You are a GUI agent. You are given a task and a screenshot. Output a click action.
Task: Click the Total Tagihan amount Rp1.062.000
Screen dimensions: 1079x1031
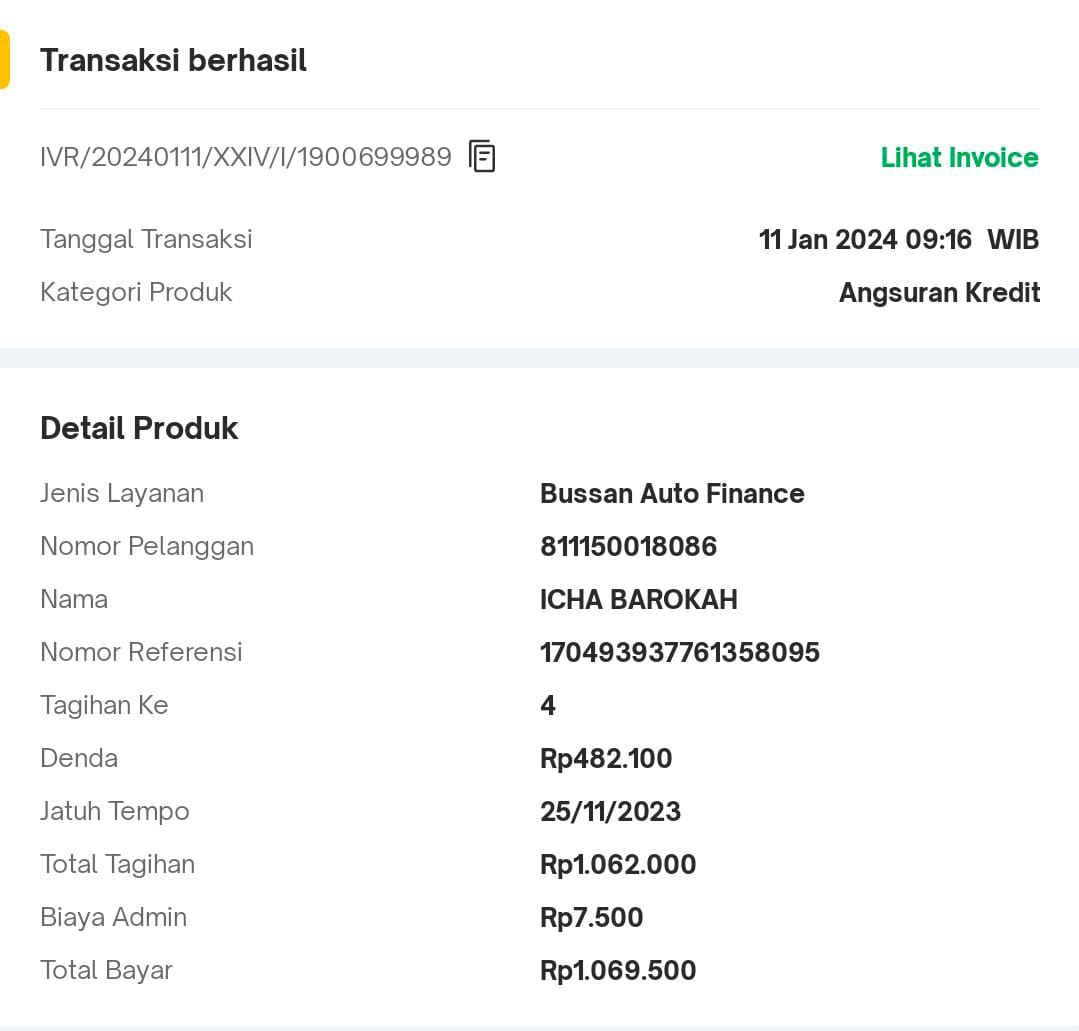coord(618,864)
